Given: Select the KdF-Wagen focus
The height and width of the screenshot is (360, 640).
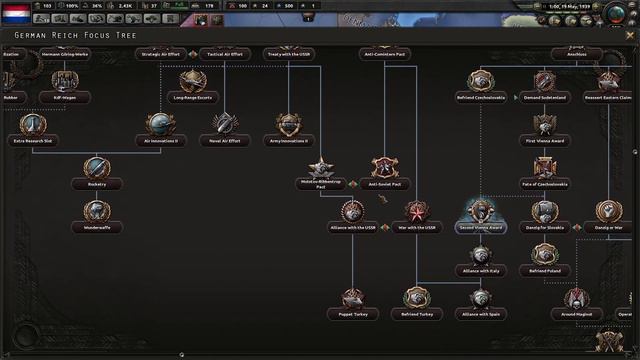Looking at the screenshot, I should click(x=64, y=86).
